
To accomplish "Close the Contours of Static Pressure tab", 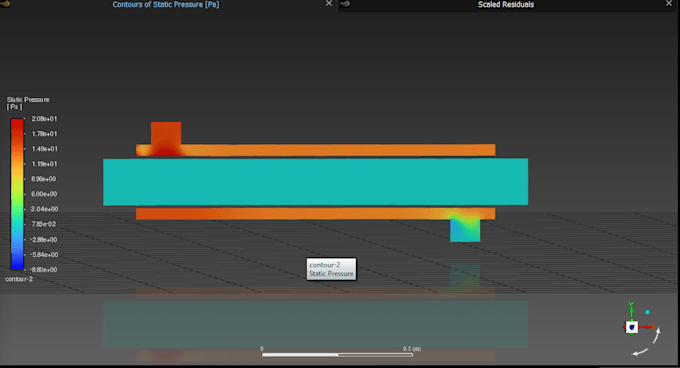I will click(x=329, y=3).
